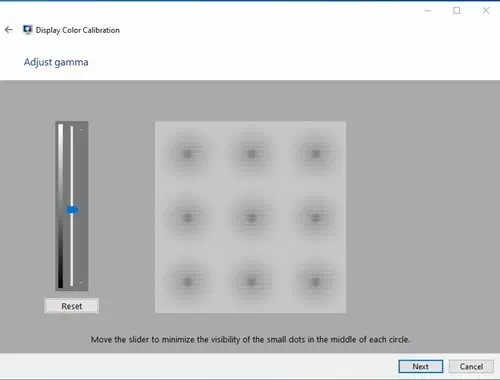Image resolution: width=500 pixels, height=380 pixels.
Task: Click the blue gamma slider thumb
Action: (72, 210)
